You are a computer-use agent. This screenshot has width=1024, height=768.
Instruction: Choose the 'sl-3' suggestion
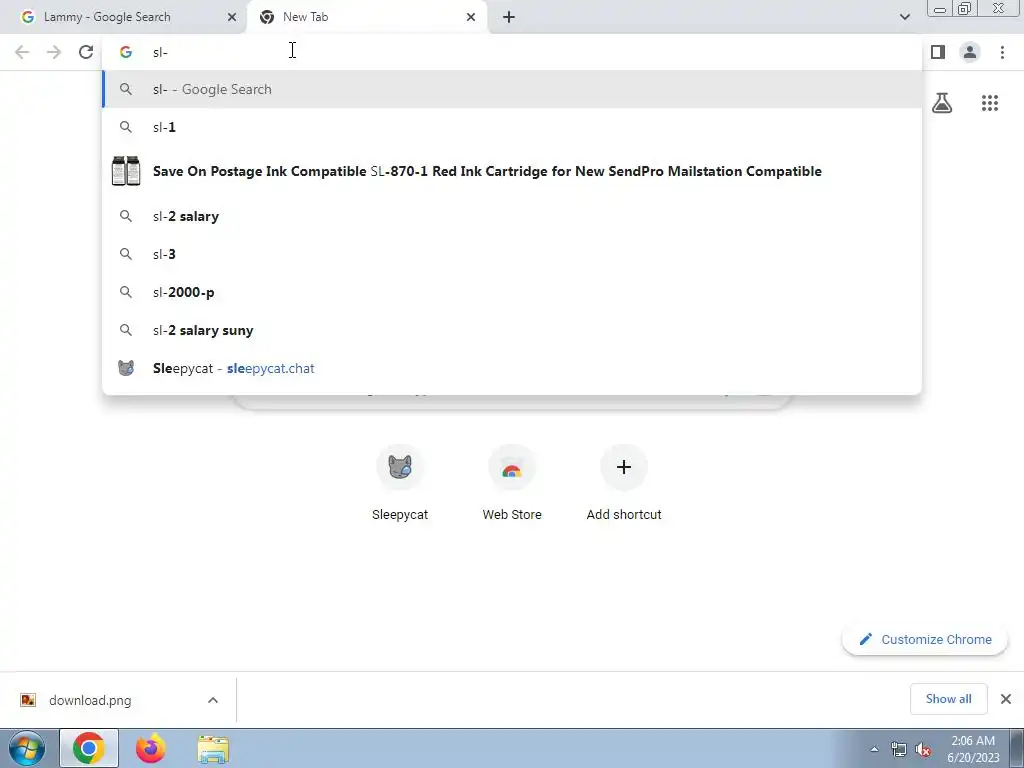(x=512, y=254)
